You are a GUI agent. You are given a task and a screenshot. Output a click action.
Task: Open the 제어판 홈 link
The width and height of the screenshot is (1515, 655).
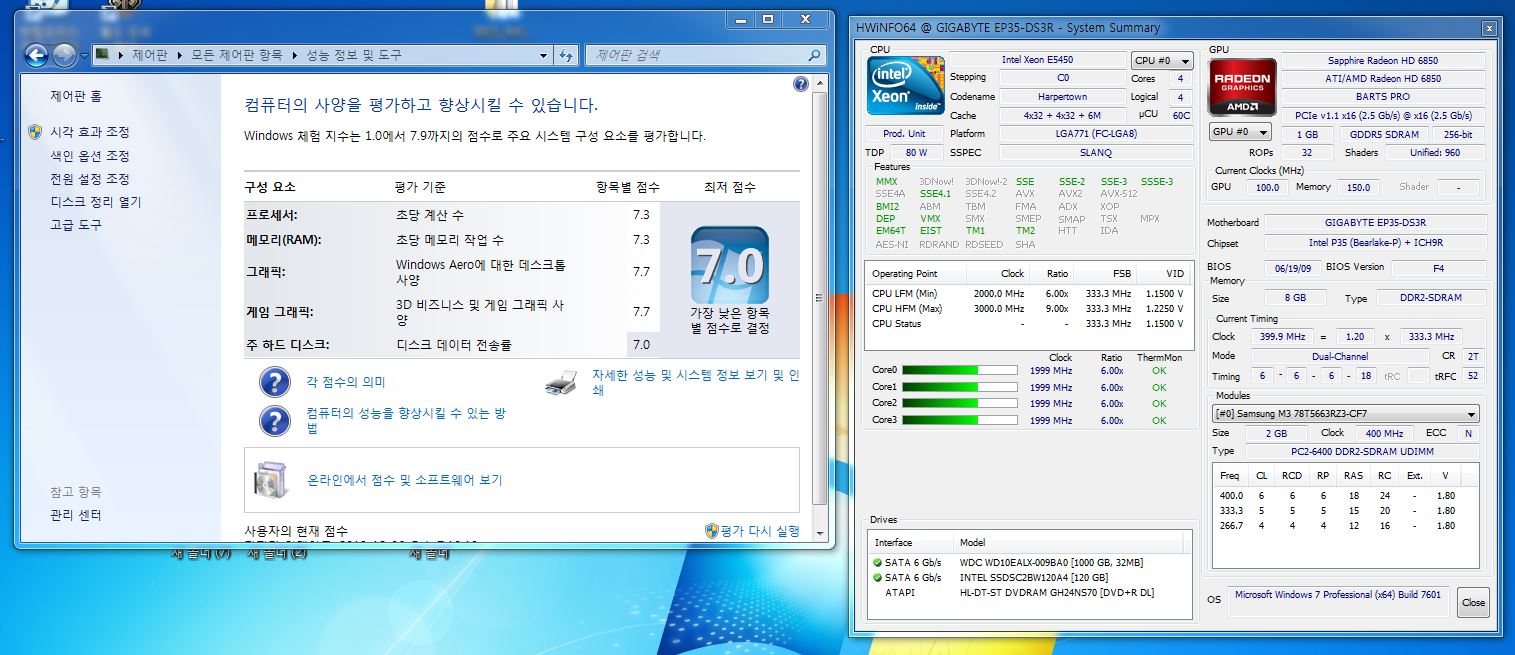point(76,96)
